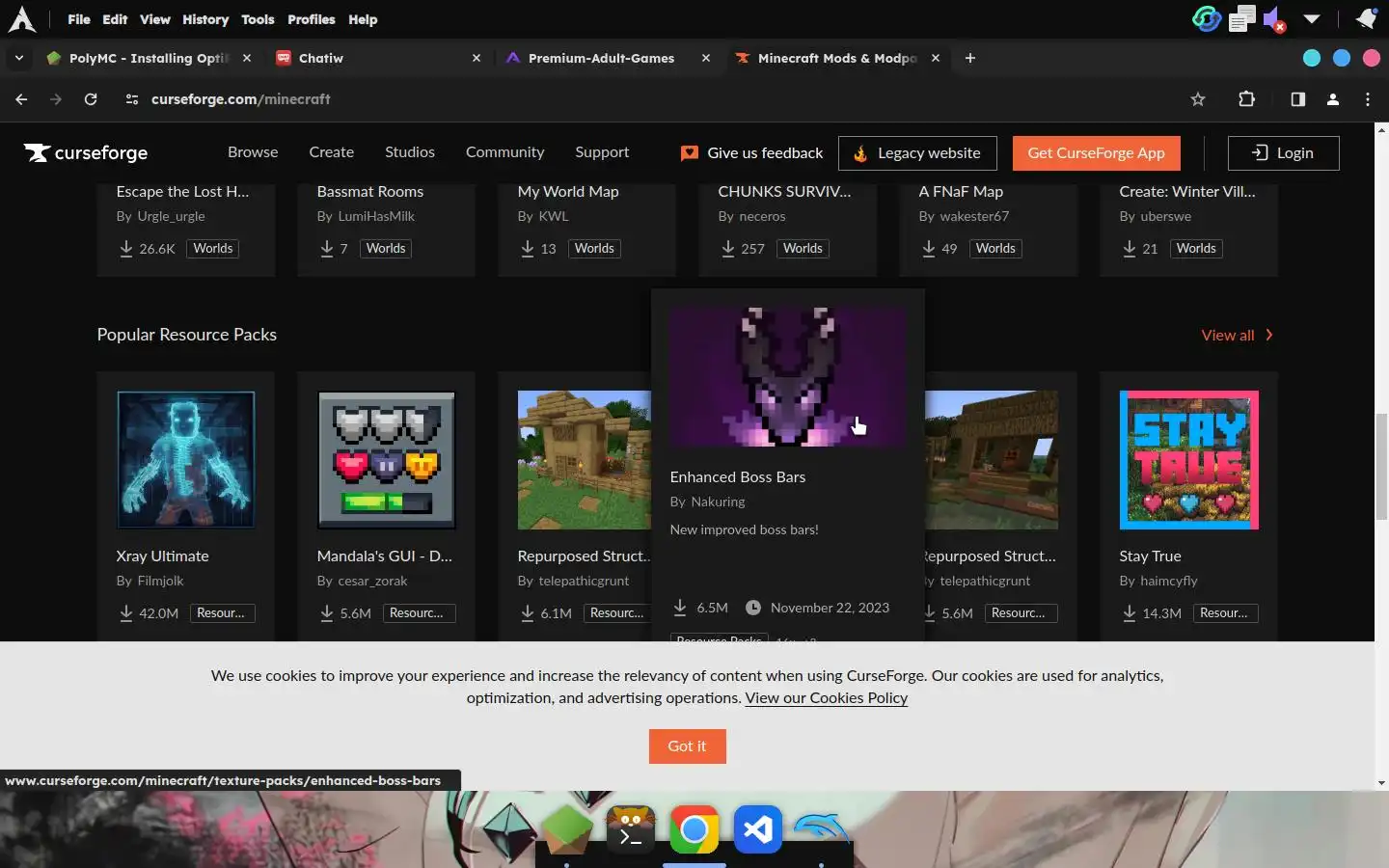The image size is (1389, 868).
Task: Open Dolphin emulator from the dock
Action: tap(821, 829)
